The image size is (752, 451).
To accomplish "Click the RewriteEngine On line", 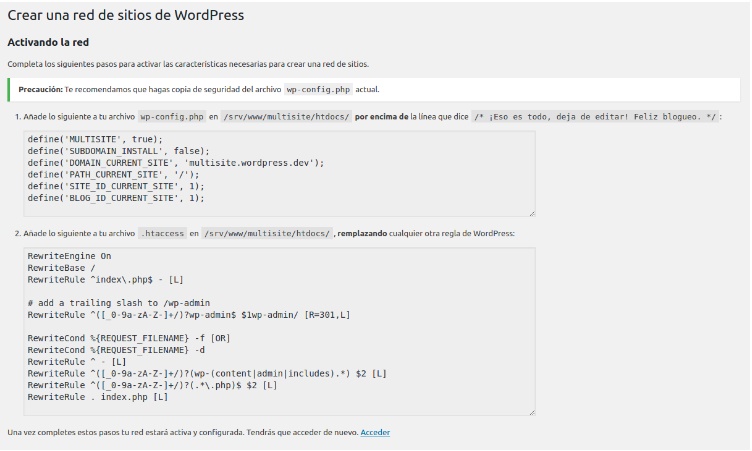I will coord(69,256).
